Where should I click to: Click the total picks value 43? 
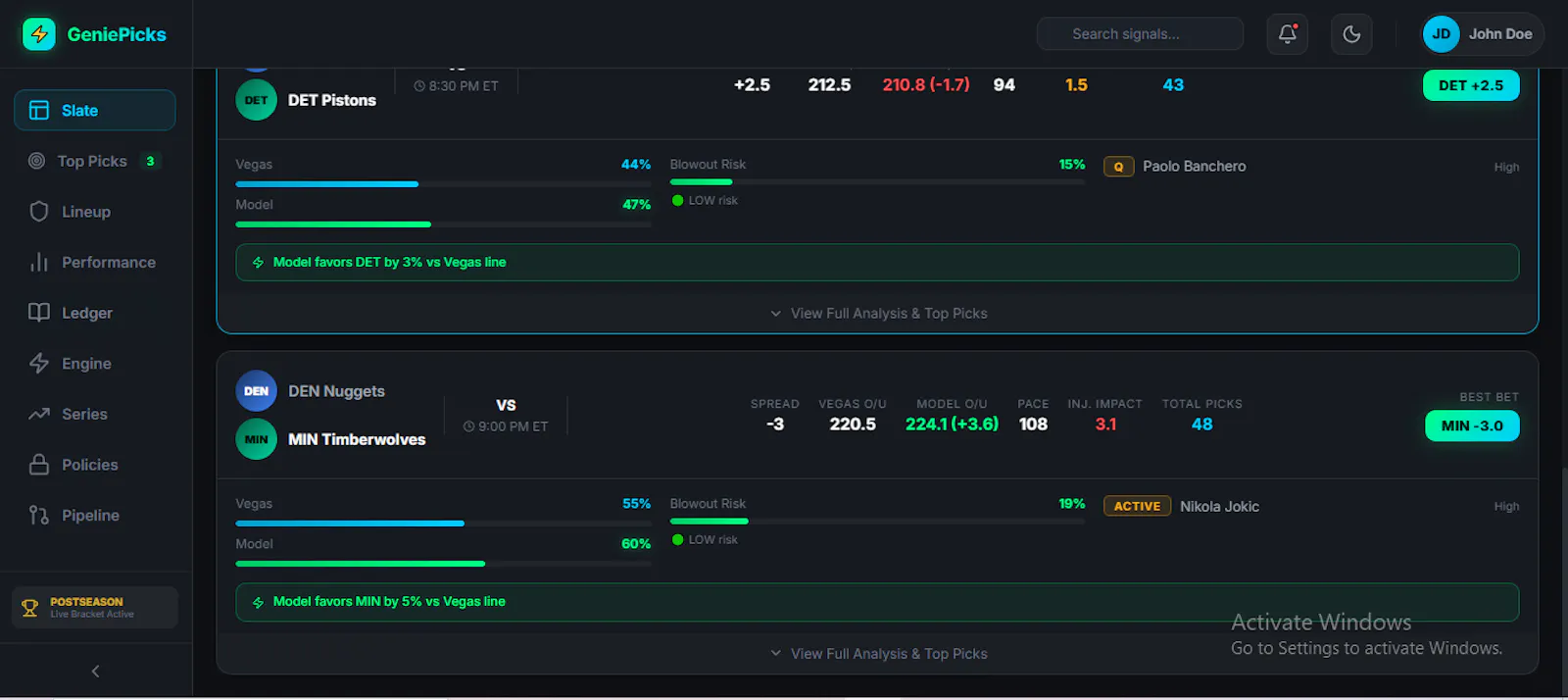(x=1173, y=85)
